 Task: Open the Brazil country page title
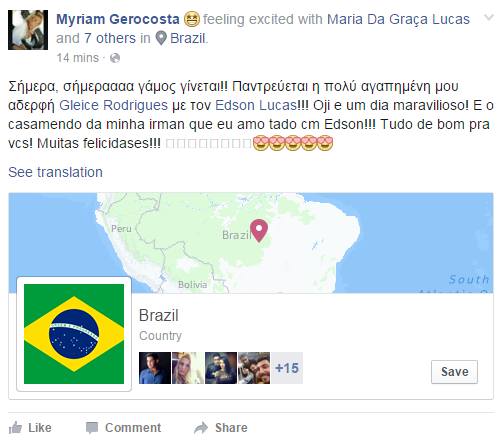coord(159,315)
